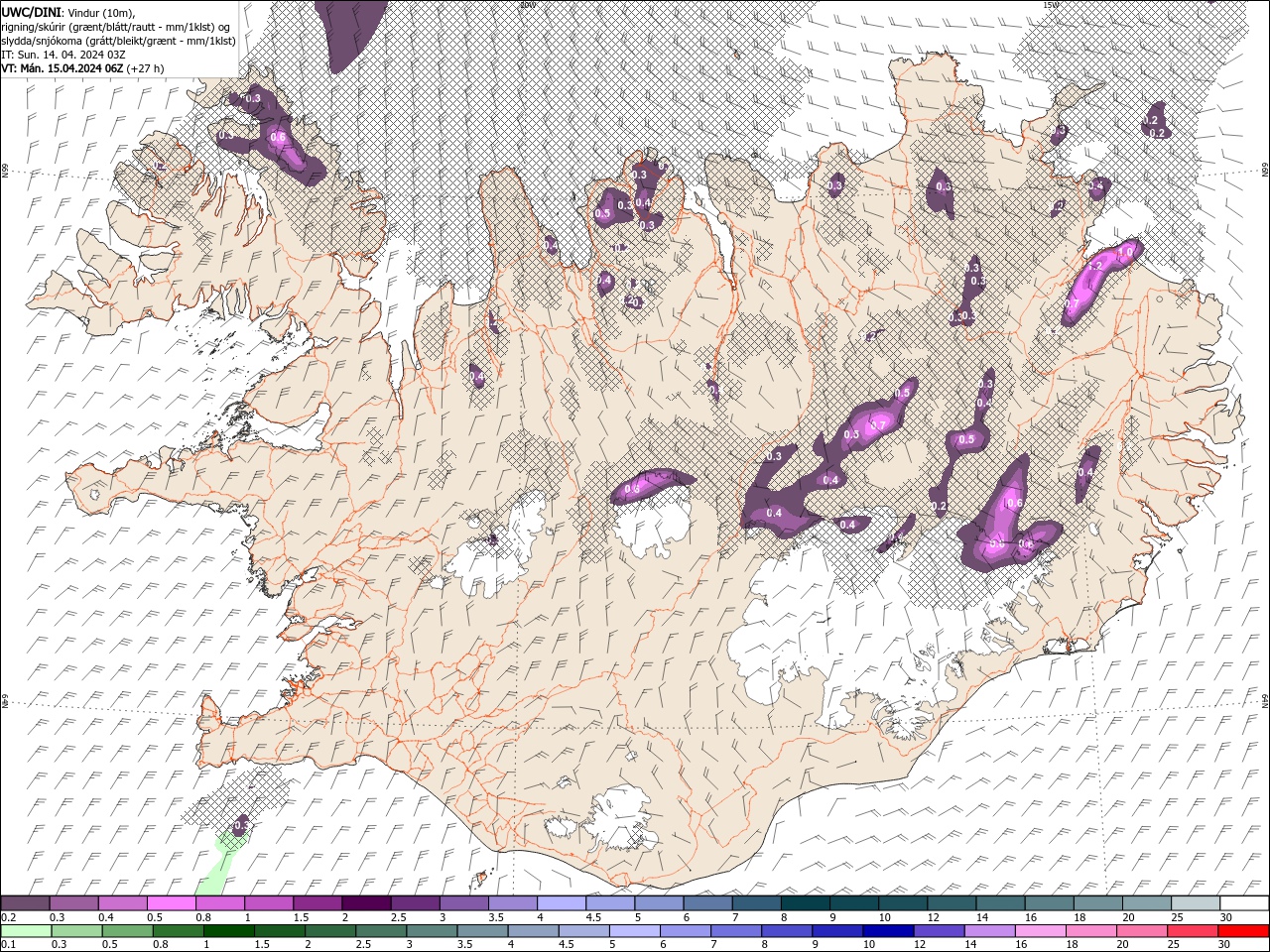Click the 'VT: Mán. 15.04.2024 06Z' valid time
This screenshot has height=952, width=1270.
[x=63, y=68]
